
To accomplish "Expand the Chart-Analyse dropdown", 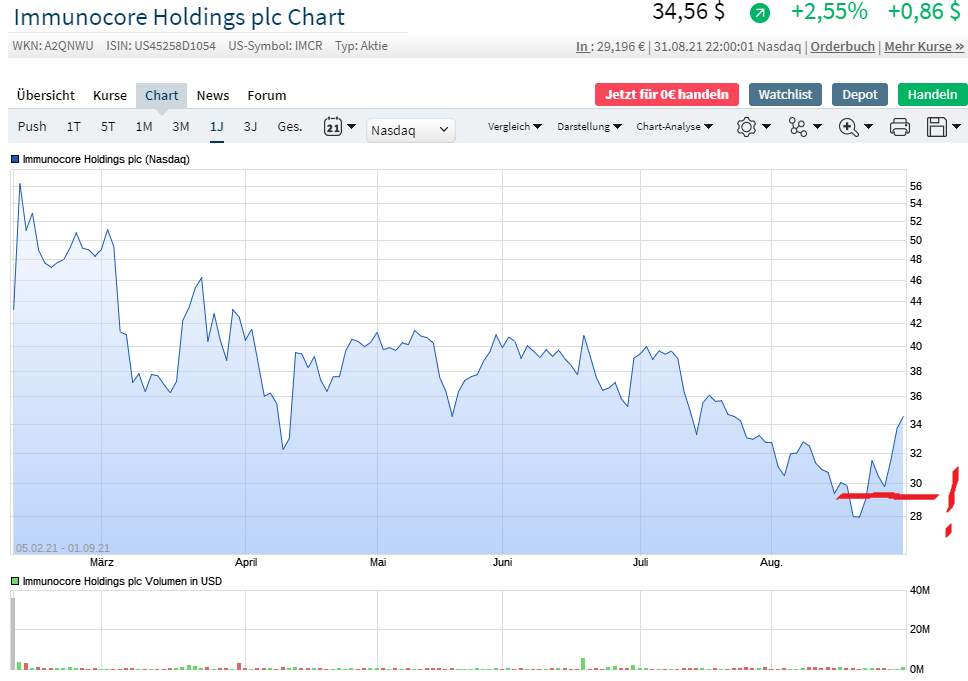I will coord(674,127).
